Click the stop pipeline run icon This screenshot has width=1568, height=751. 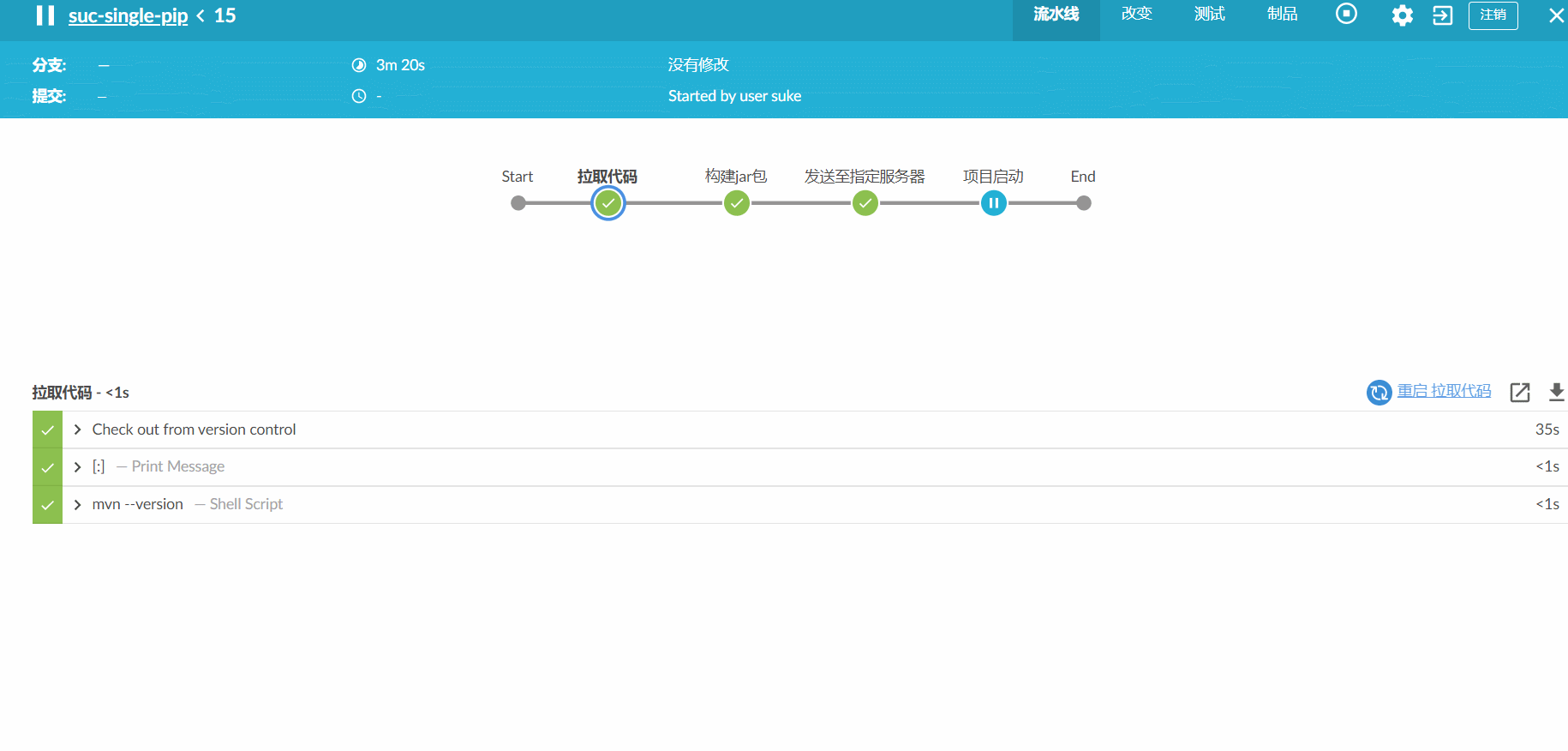[x=1346, y=15]
